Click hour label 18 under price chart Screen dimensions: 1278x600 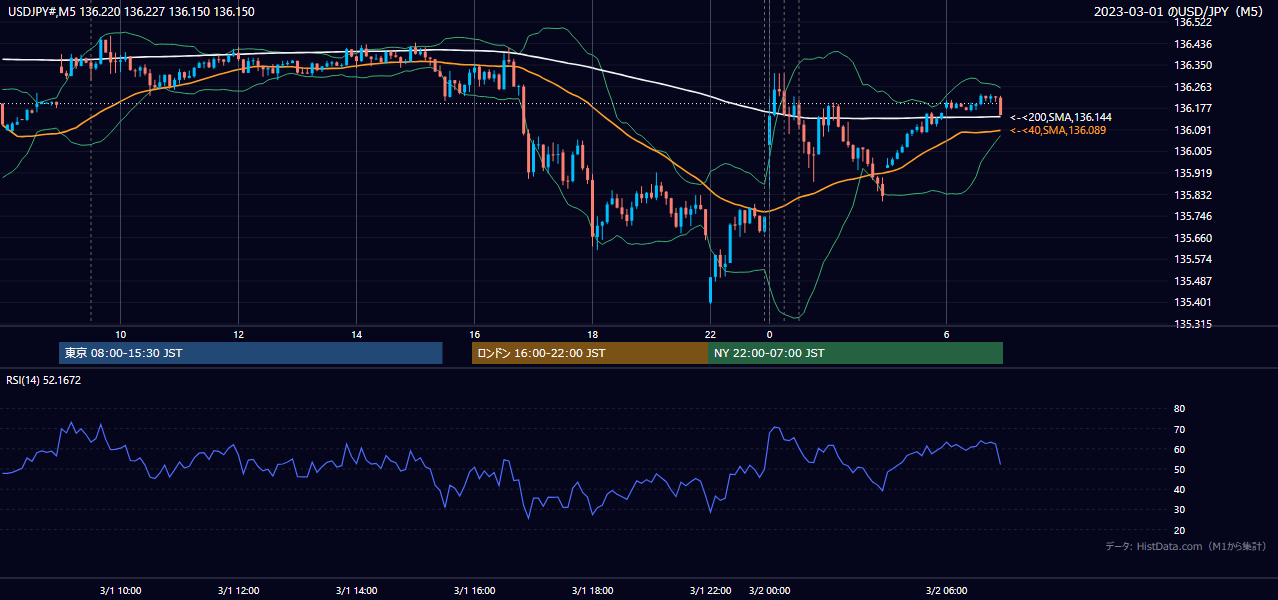(592, 334)
